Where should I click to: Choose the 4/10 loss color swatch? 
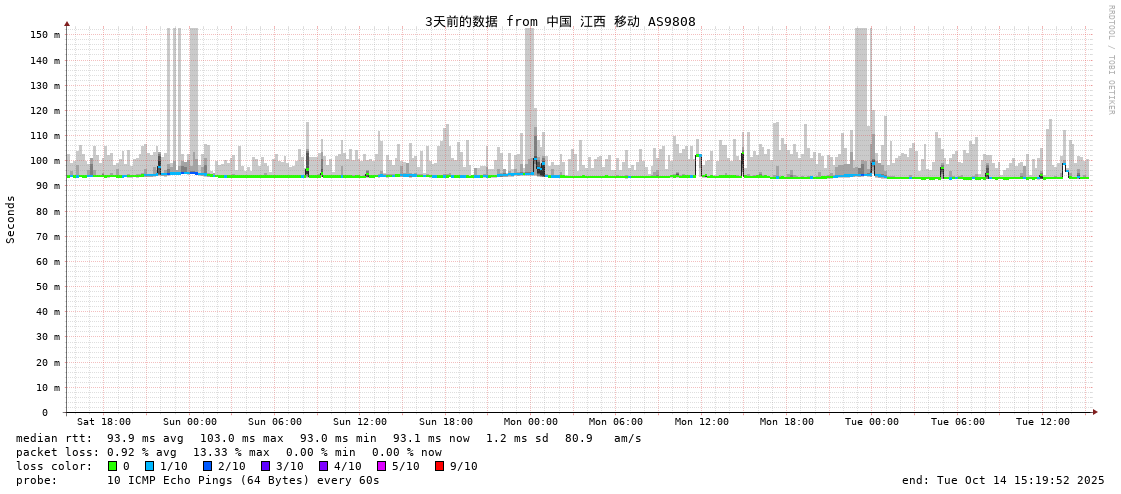point(323,466)
